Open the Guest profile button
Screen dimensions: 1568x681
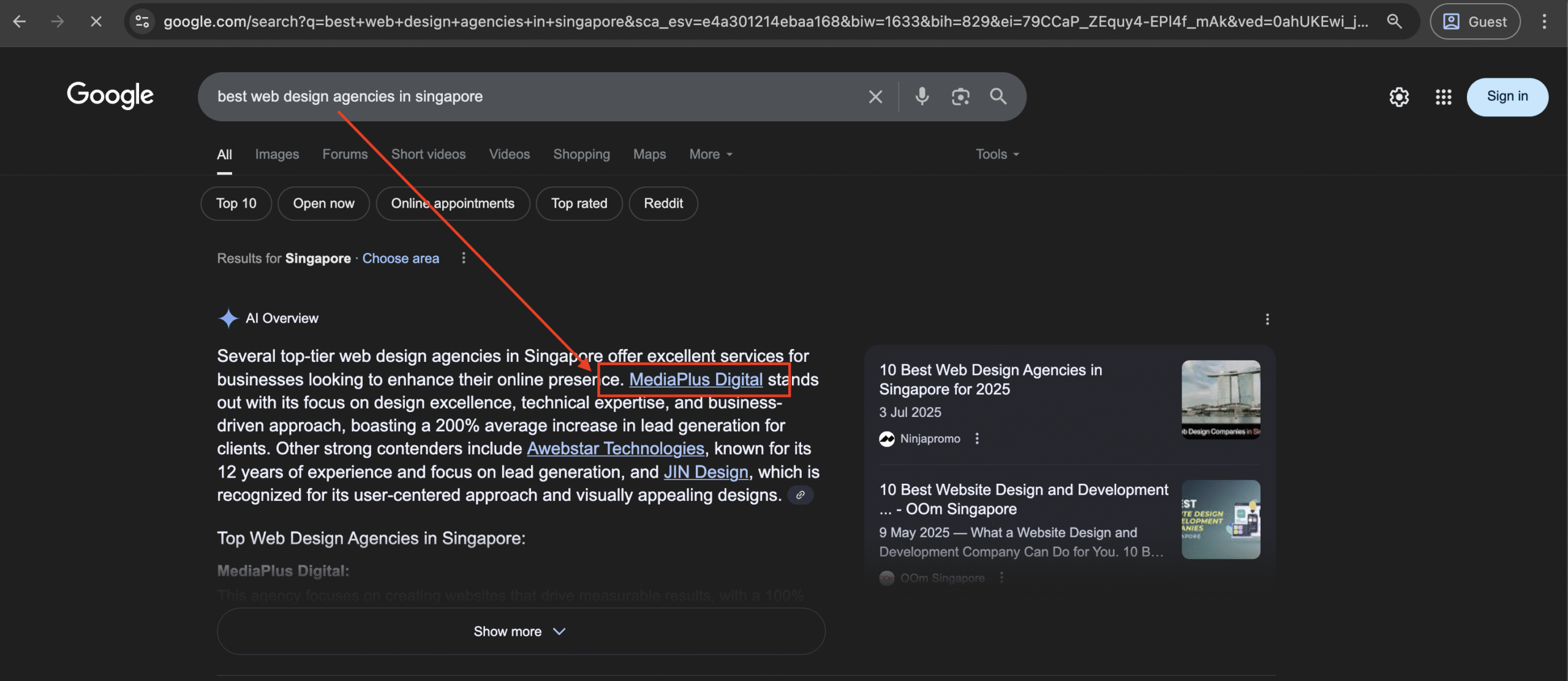coord(1475,22)
